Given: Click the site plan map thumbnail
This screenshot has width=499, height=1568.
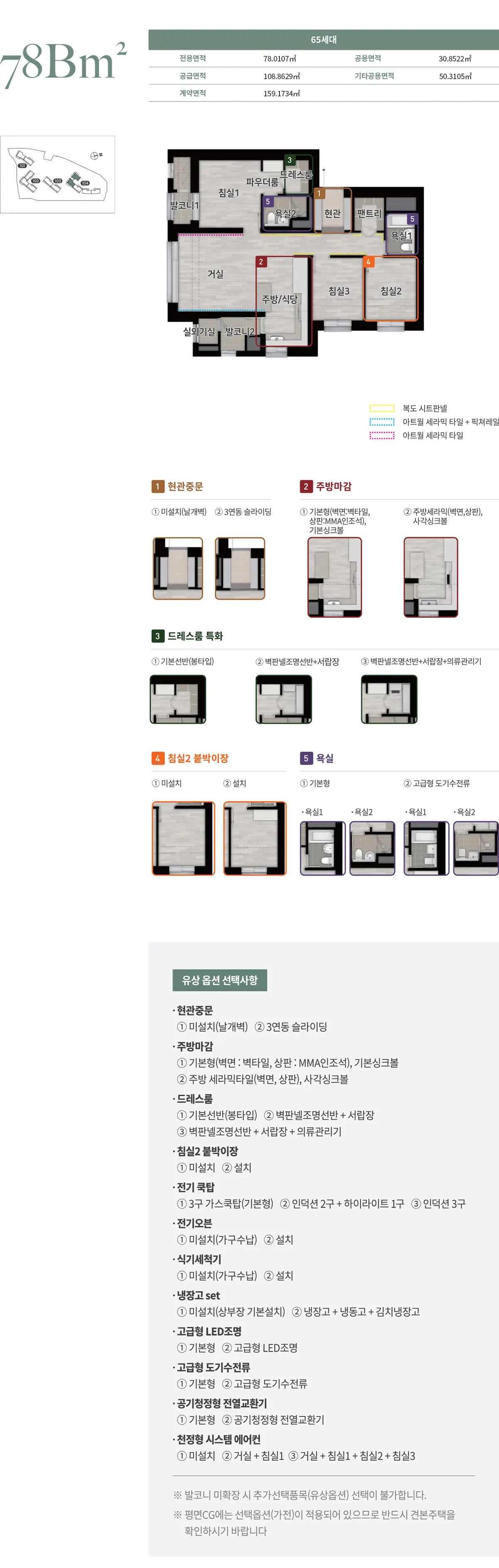Looking at the screenshot, I should pyautogui.click(x=57, y=174).
